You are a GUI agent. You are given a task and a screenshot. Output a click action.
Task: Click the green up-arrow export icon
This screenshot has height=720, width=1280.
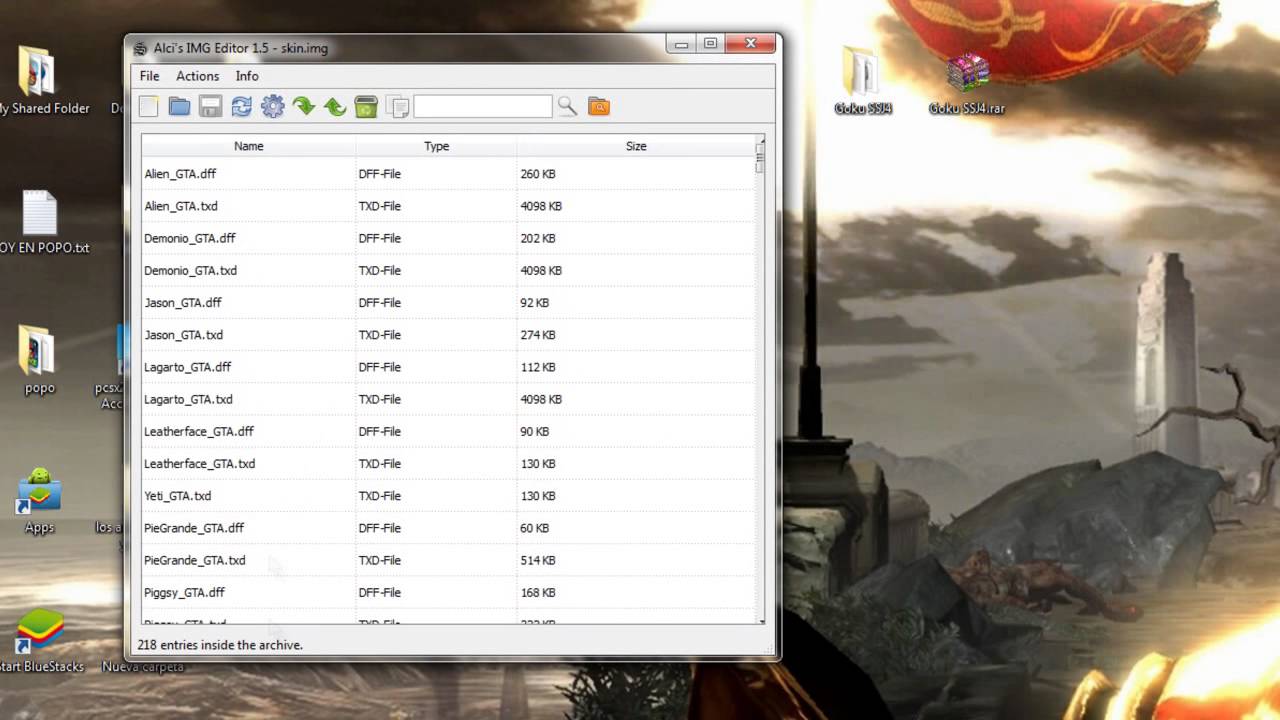(x=335, y=106)
